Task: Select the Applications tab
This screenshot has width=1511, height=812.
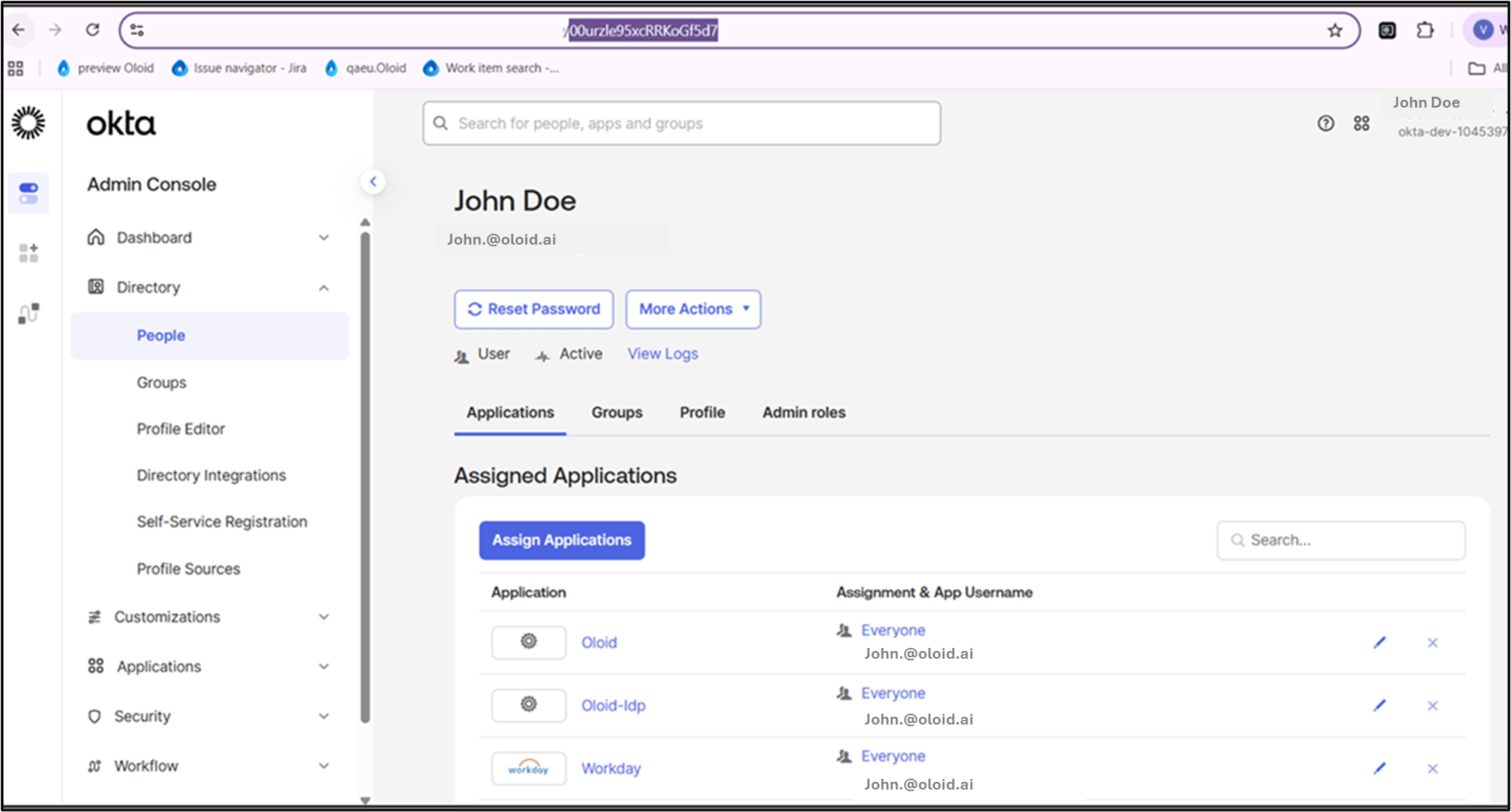Action: pos(510,413)
